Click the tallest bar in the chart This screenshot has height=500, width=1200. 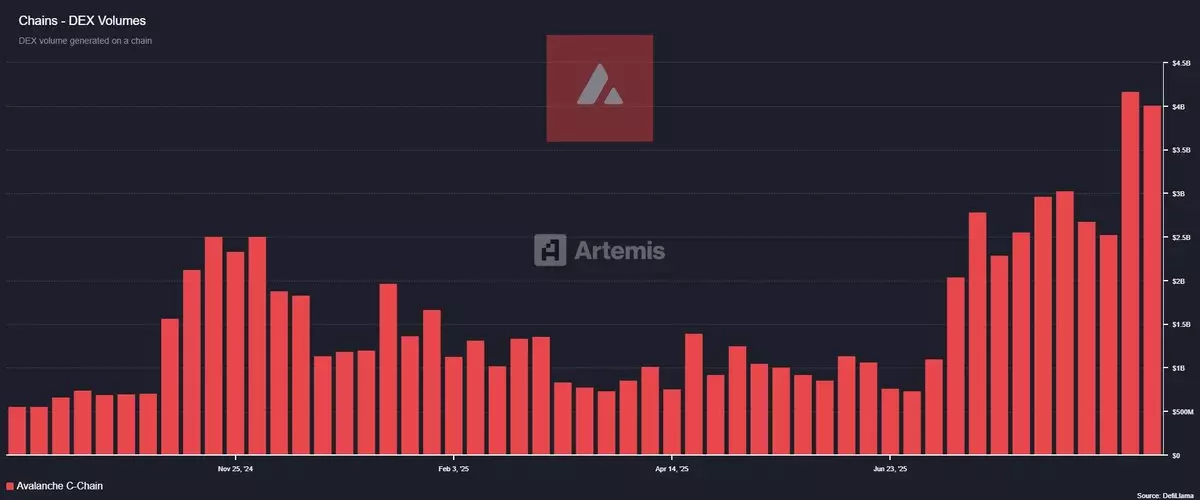[x=1130, y=273]
